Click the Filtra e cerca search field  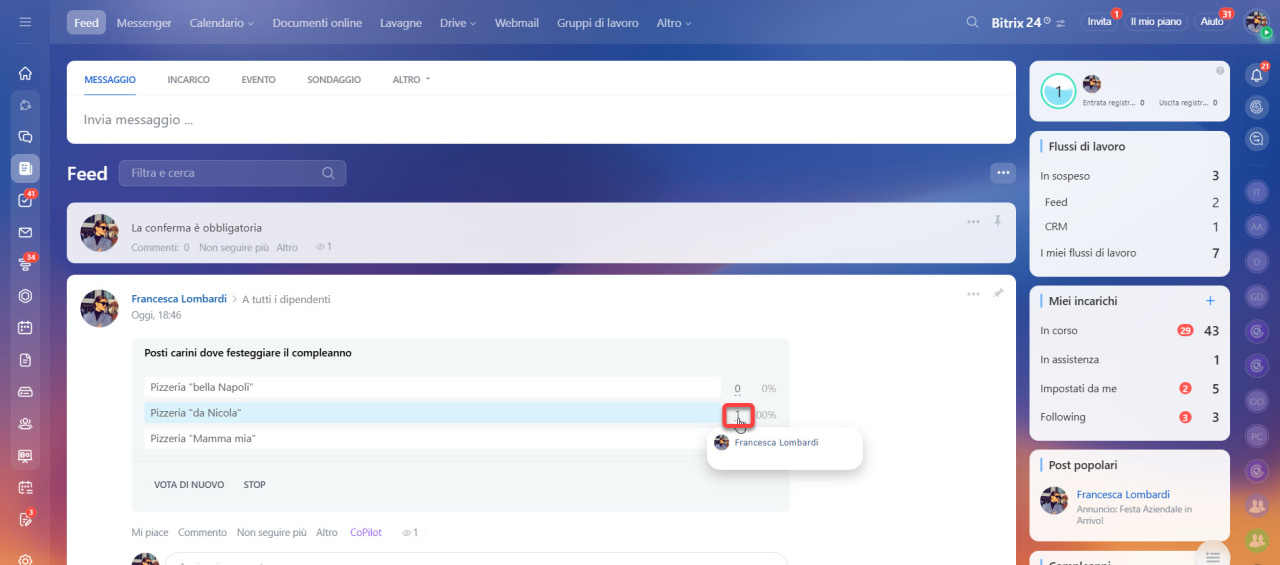[x=232, y=173]
